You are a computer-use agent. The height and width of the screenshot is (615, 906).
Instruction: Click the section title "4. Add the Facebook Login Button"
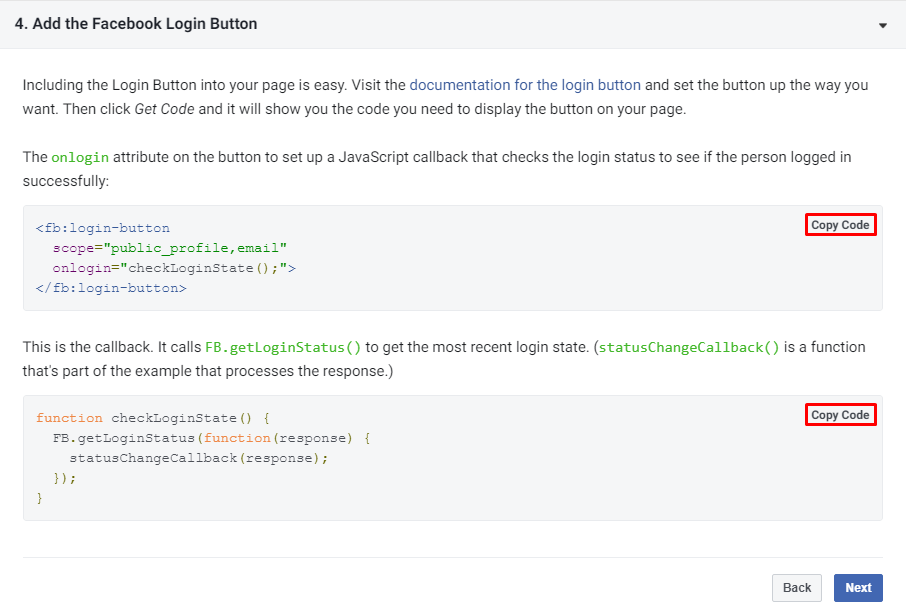point(136,24)
